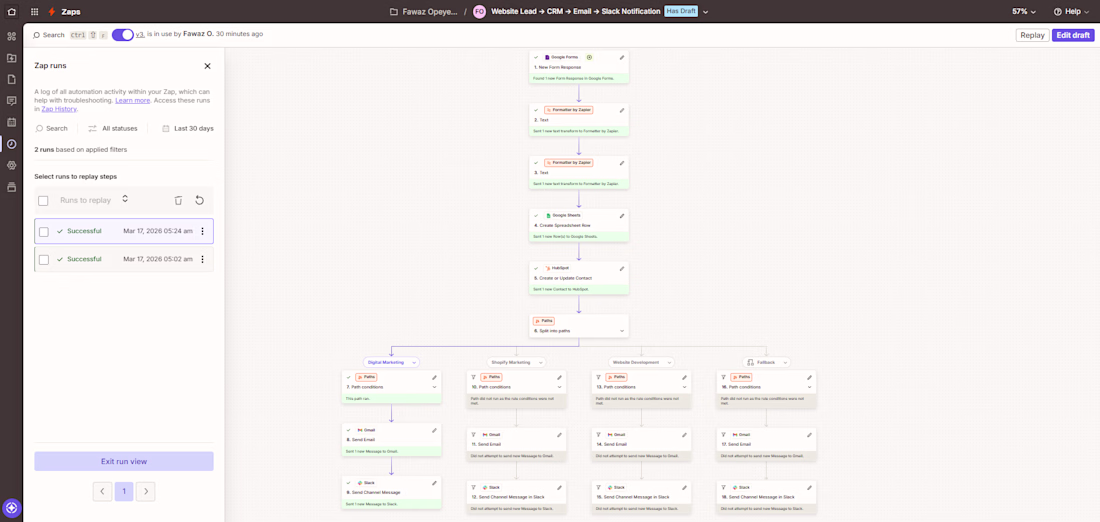Sort runs with Runs to replay arrows

pyautogui.click(x=125, y=199)
